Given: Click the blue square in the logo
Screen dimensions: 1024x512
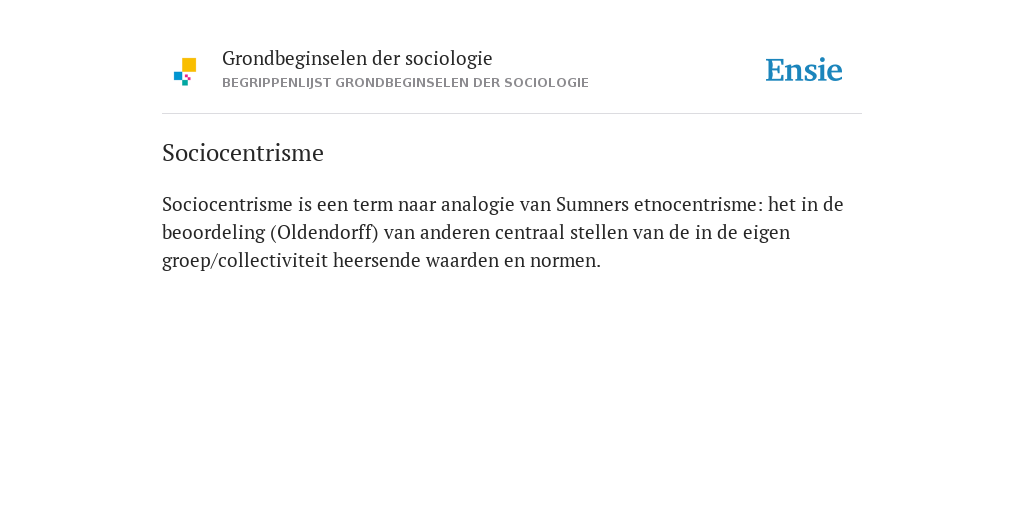Looking at the screenshot, I should point(178,76).
